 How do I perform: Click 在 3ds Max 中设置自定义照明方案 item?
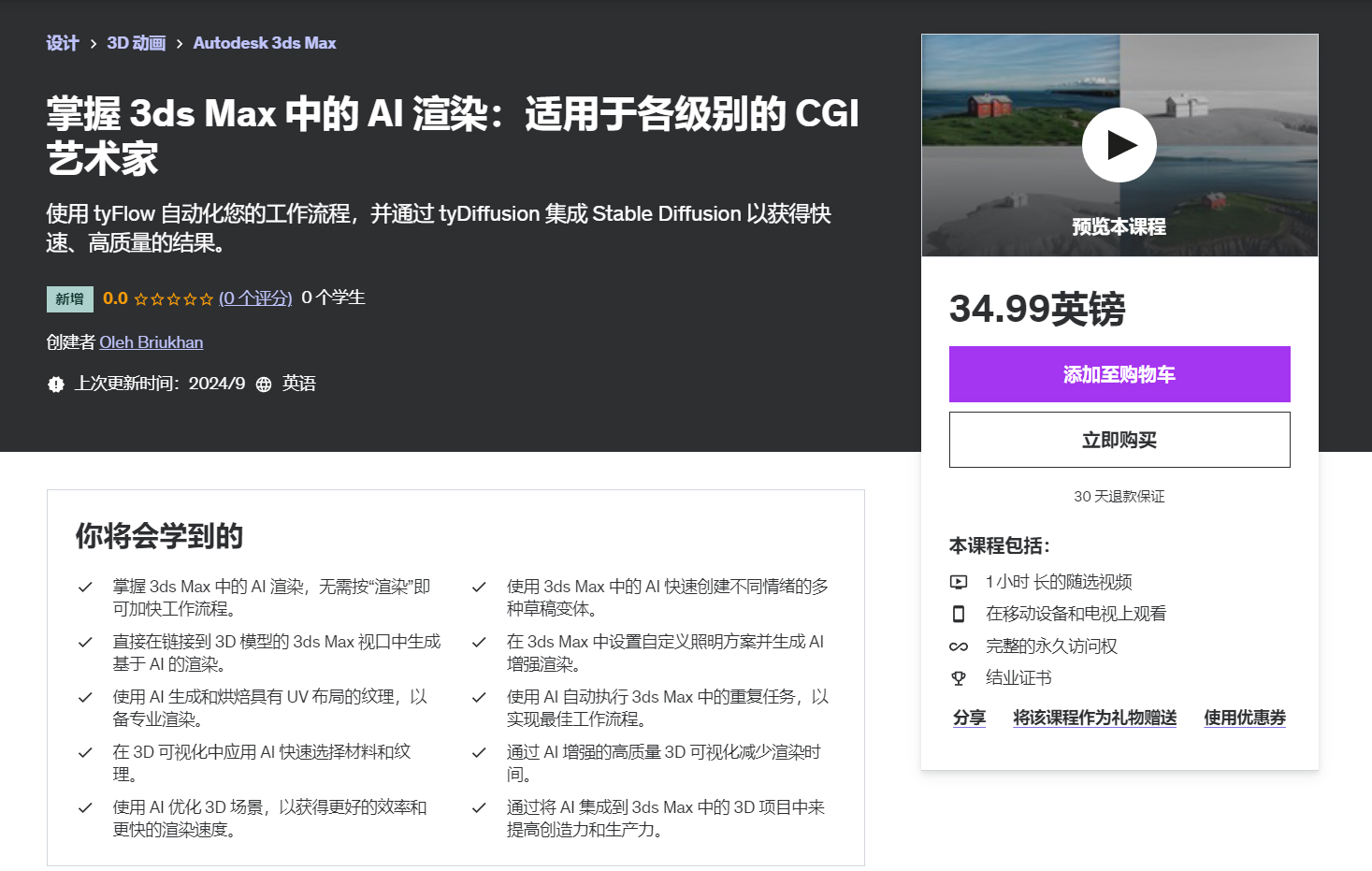pyautogui.click(x=666, y=653)
